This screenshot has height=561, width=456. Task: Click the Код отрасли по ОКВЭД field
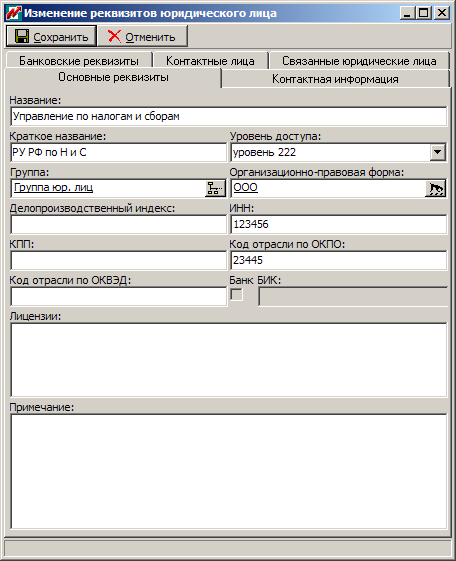pos(118,297)
